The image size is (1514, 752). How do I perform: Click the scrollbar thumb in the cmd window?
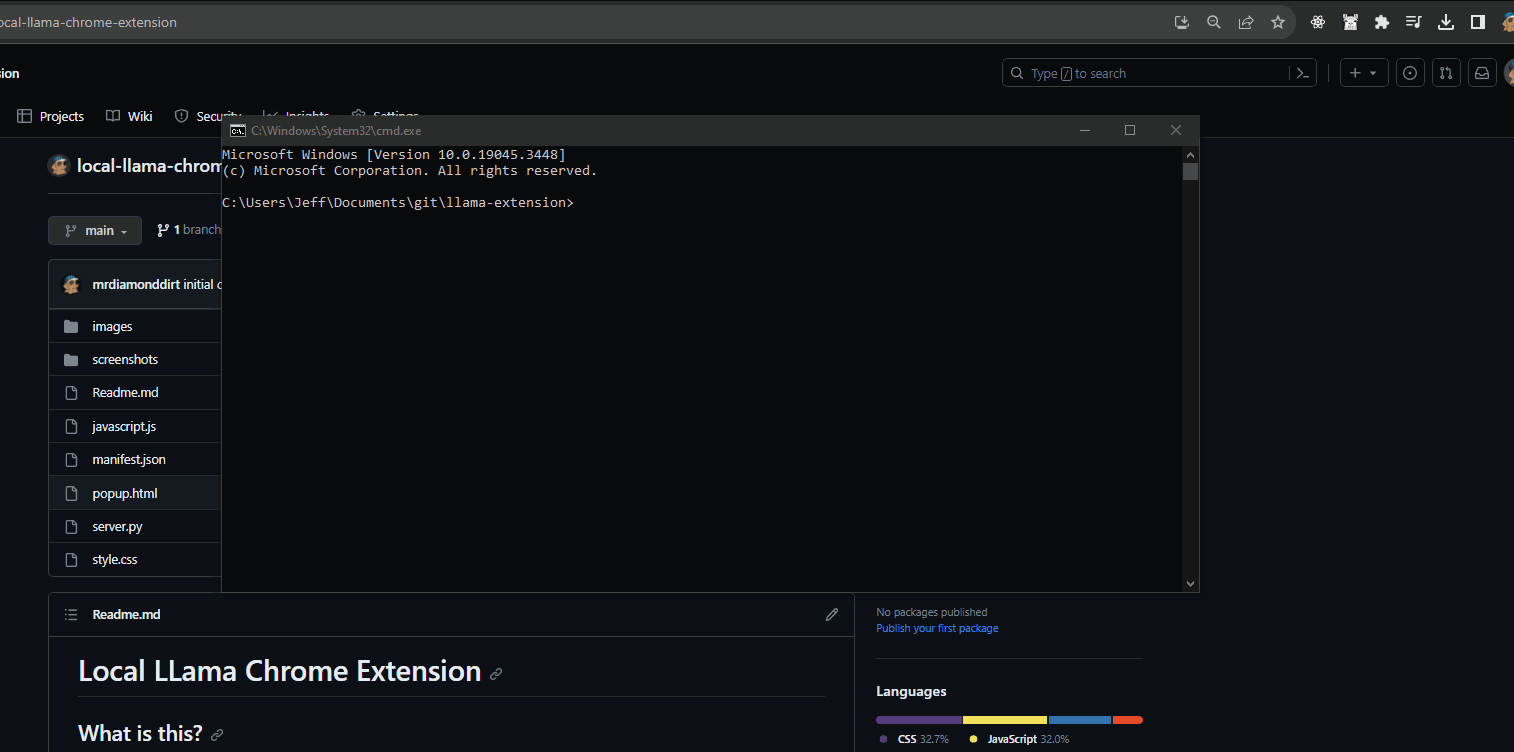1190,171
